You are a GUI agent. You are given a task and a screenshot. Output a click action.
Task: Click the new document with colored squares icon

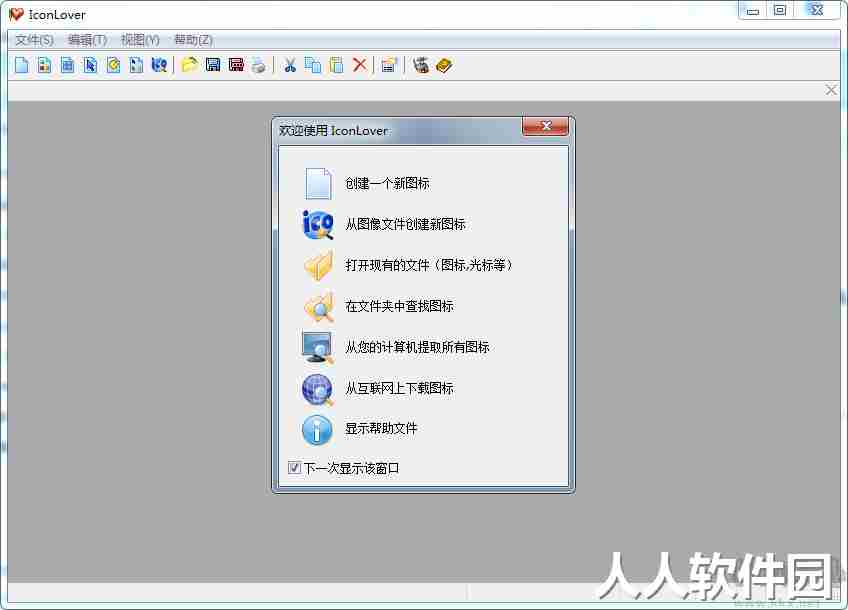pyautogui.click(x=44, y=65)
